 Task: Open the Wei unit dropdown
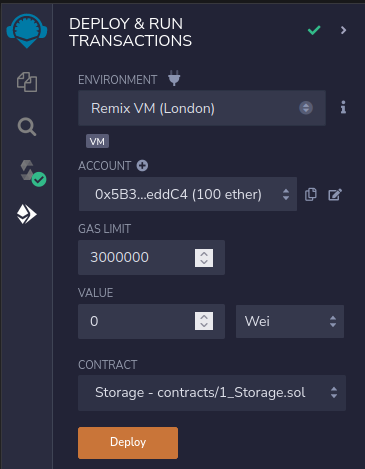pos(290,321)
